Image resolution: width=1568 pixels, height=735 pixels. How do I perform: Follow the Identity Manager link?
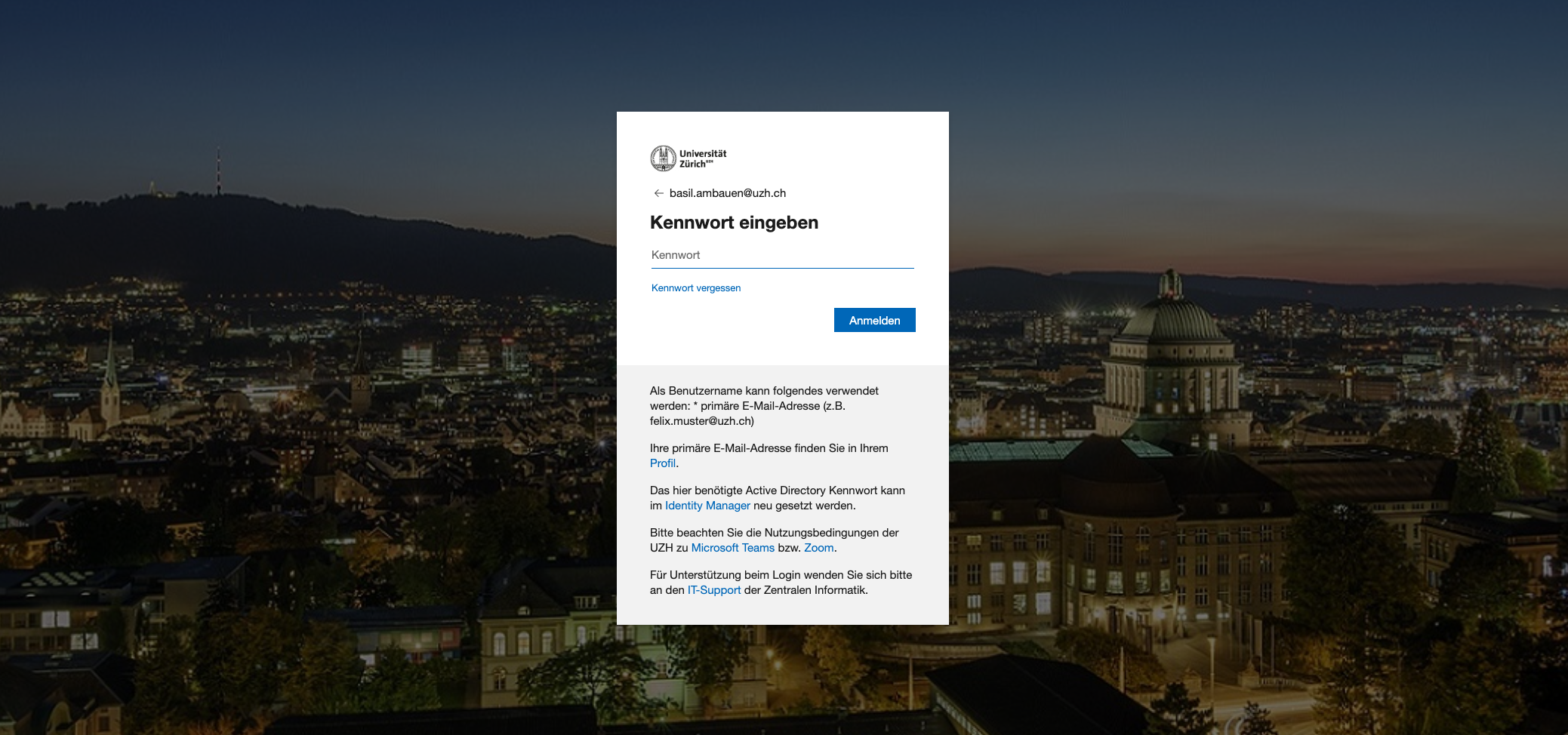pos(707,506)
